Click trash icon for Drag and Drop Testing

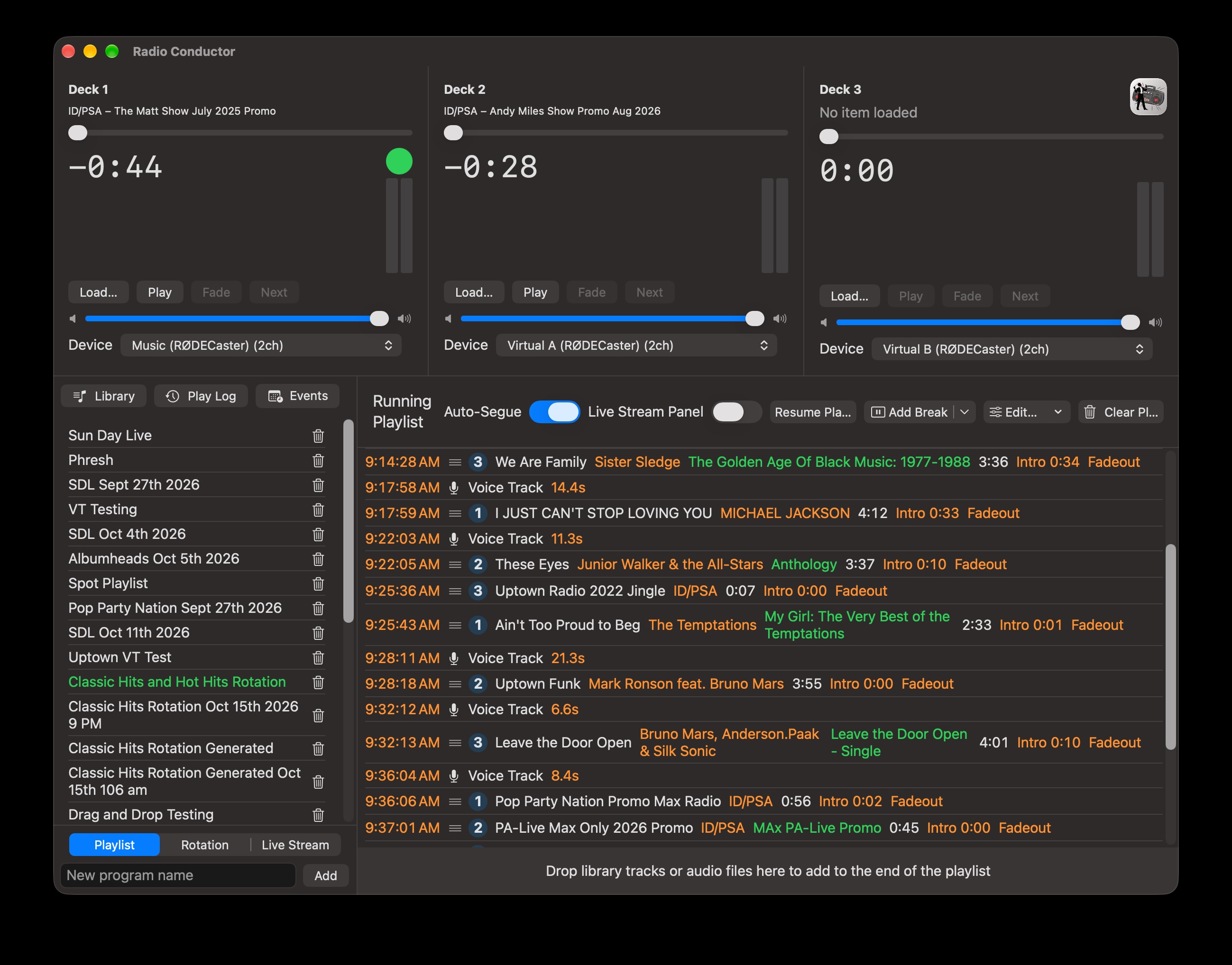[x=318, y=815]
